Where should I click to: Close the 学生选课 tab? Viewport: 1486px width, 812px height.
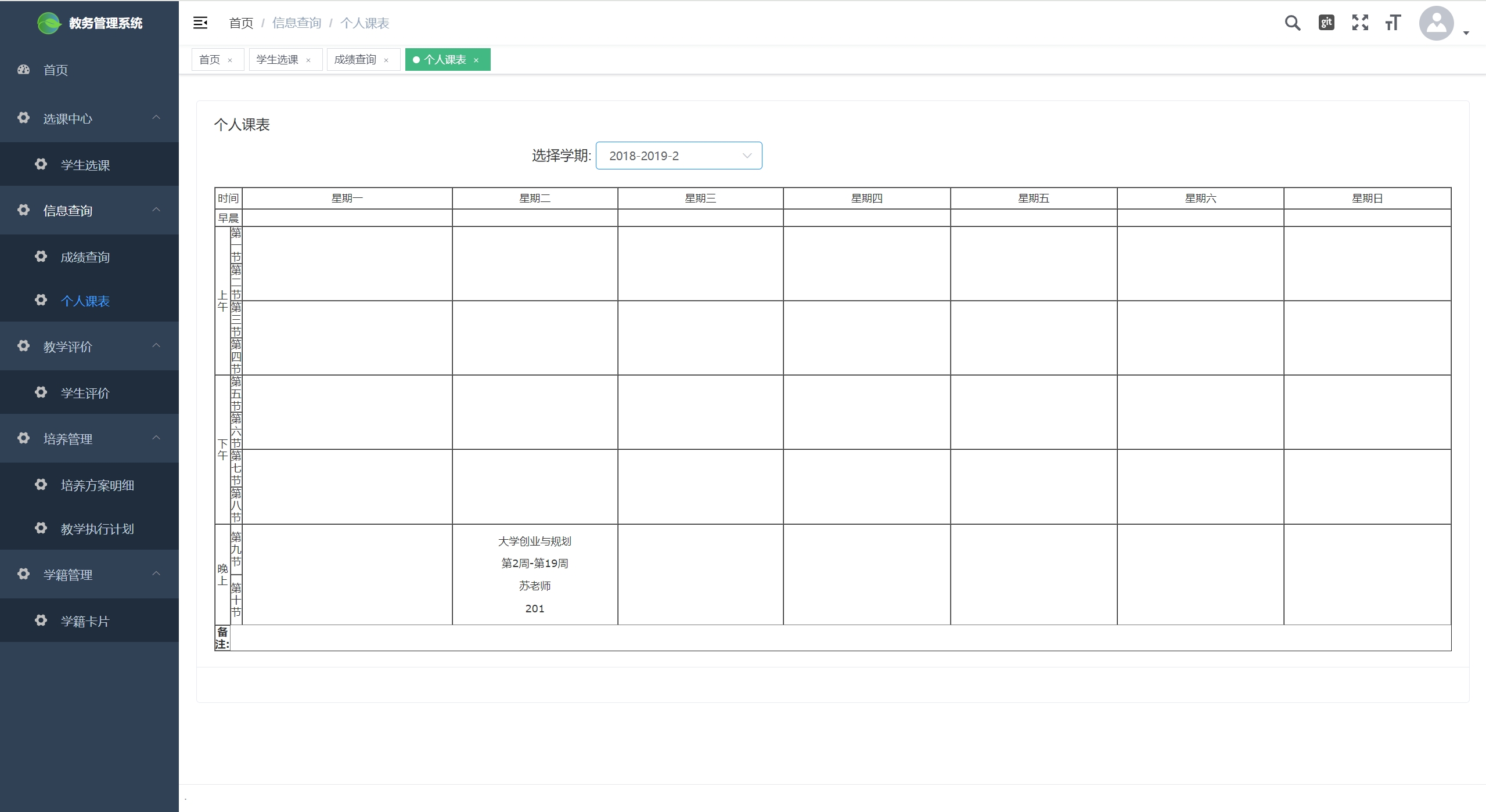[x=308, y=60]
